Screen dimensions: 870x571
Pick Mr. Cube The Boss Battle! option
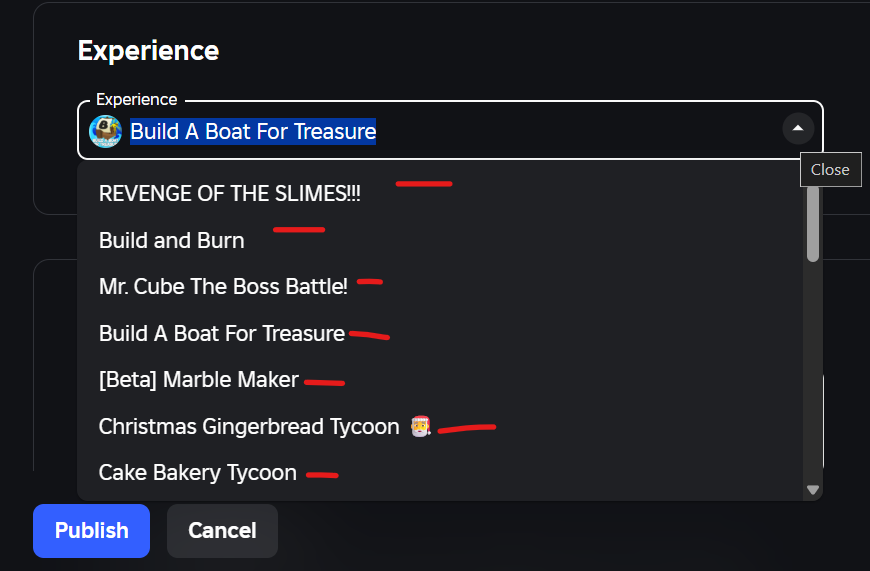(x=223, y=287)
